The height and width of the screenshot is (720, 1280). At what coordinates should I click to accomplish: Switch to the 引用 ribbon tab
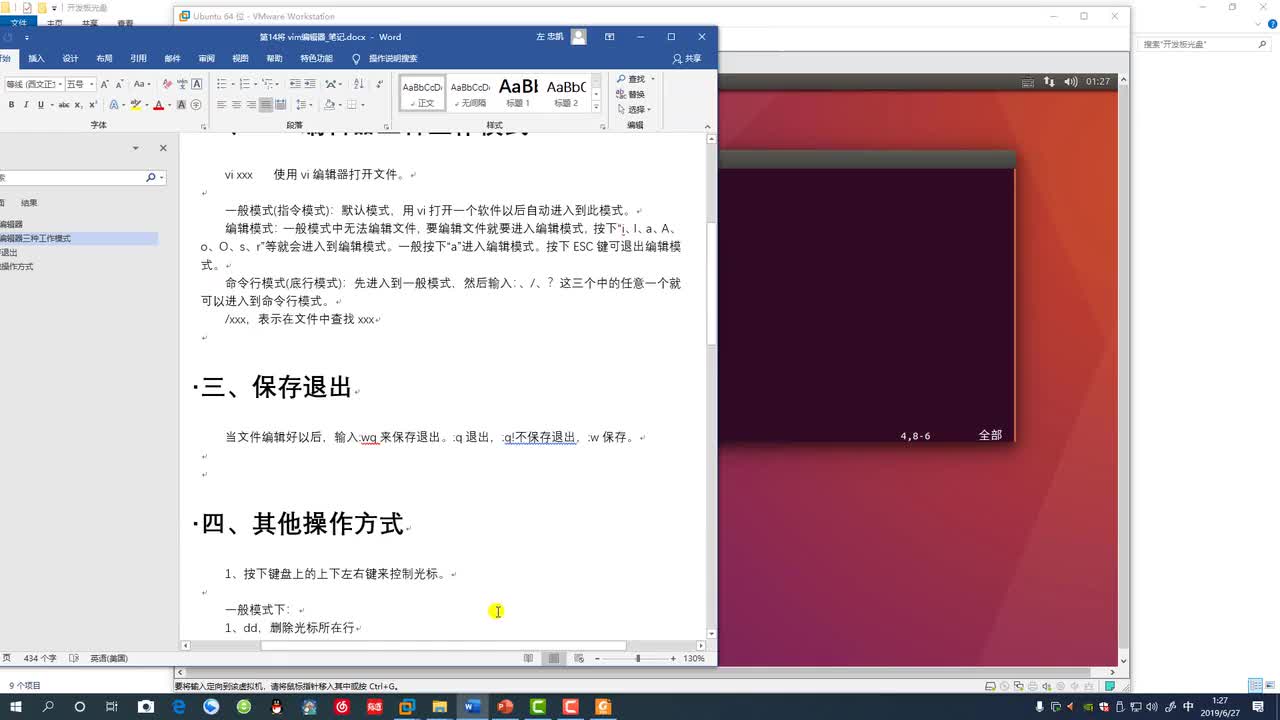point(138,59)
